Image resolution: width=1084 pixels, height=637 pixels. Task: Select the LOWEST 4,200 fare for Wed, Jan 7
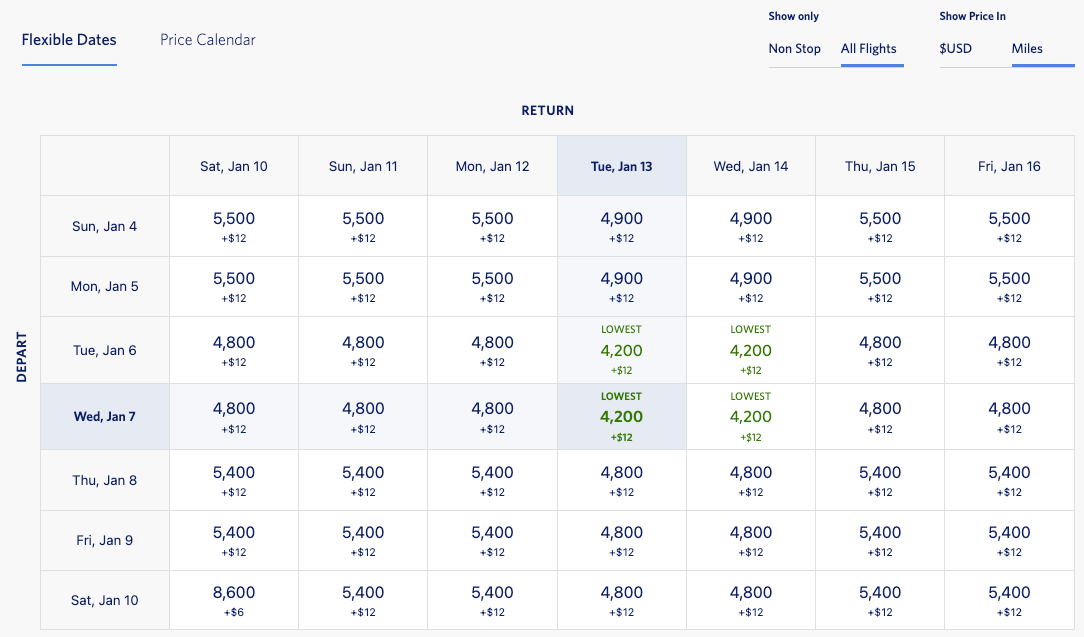tap(621, 413)
